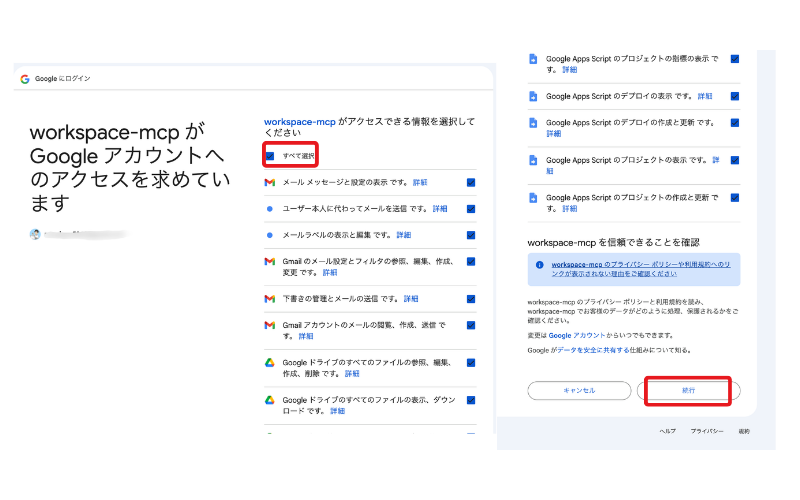The image size is (800, 500).
Task: Uncheck Apps Script 'プロジェクトの作成と更新' permission
Action: pos(735,198)
